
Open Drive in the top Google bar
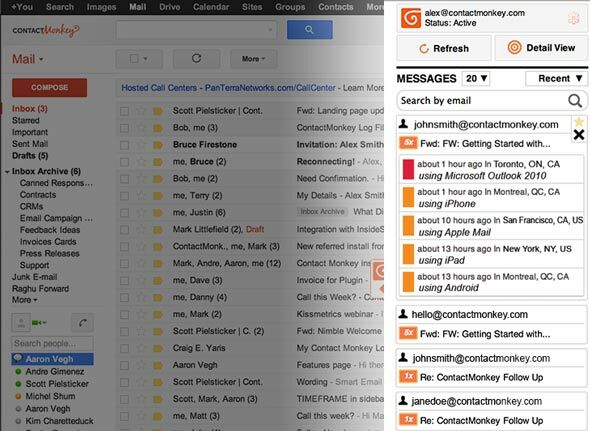[x=169, y=7]
